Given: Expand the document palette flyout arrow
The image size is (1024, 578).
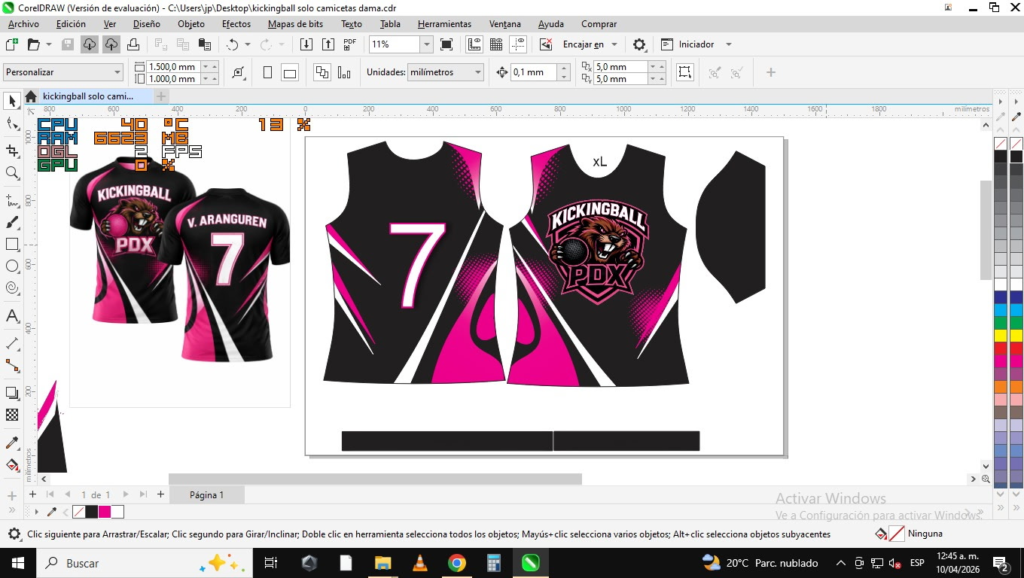Looking at the screenshot, I should pos(36,512).
